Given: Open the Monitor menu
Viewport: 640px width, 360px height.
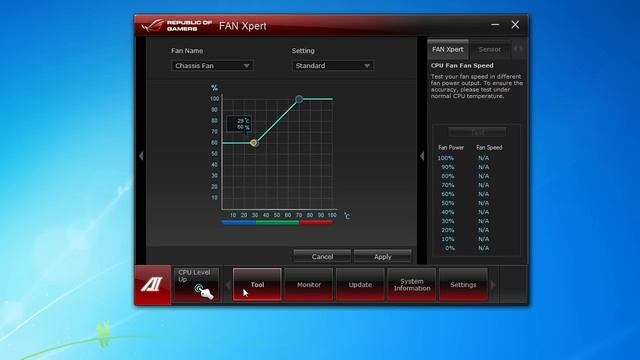Looking at the screenshot, I should coord(309,284).
